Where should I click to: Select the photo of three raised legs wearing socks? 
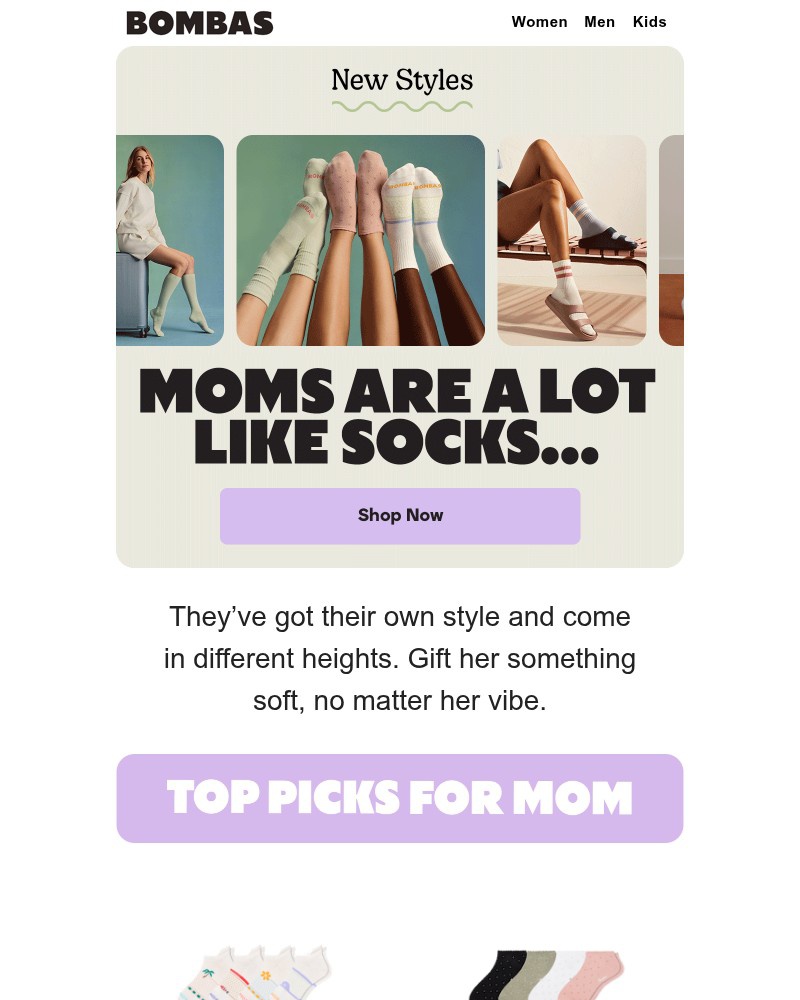point(361,240)
